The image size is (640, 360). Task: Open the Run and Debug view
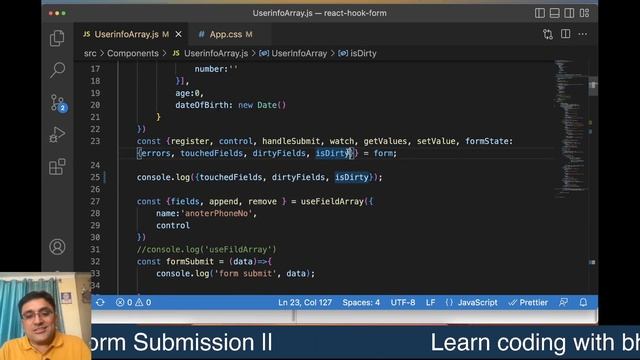coord(57,134)
